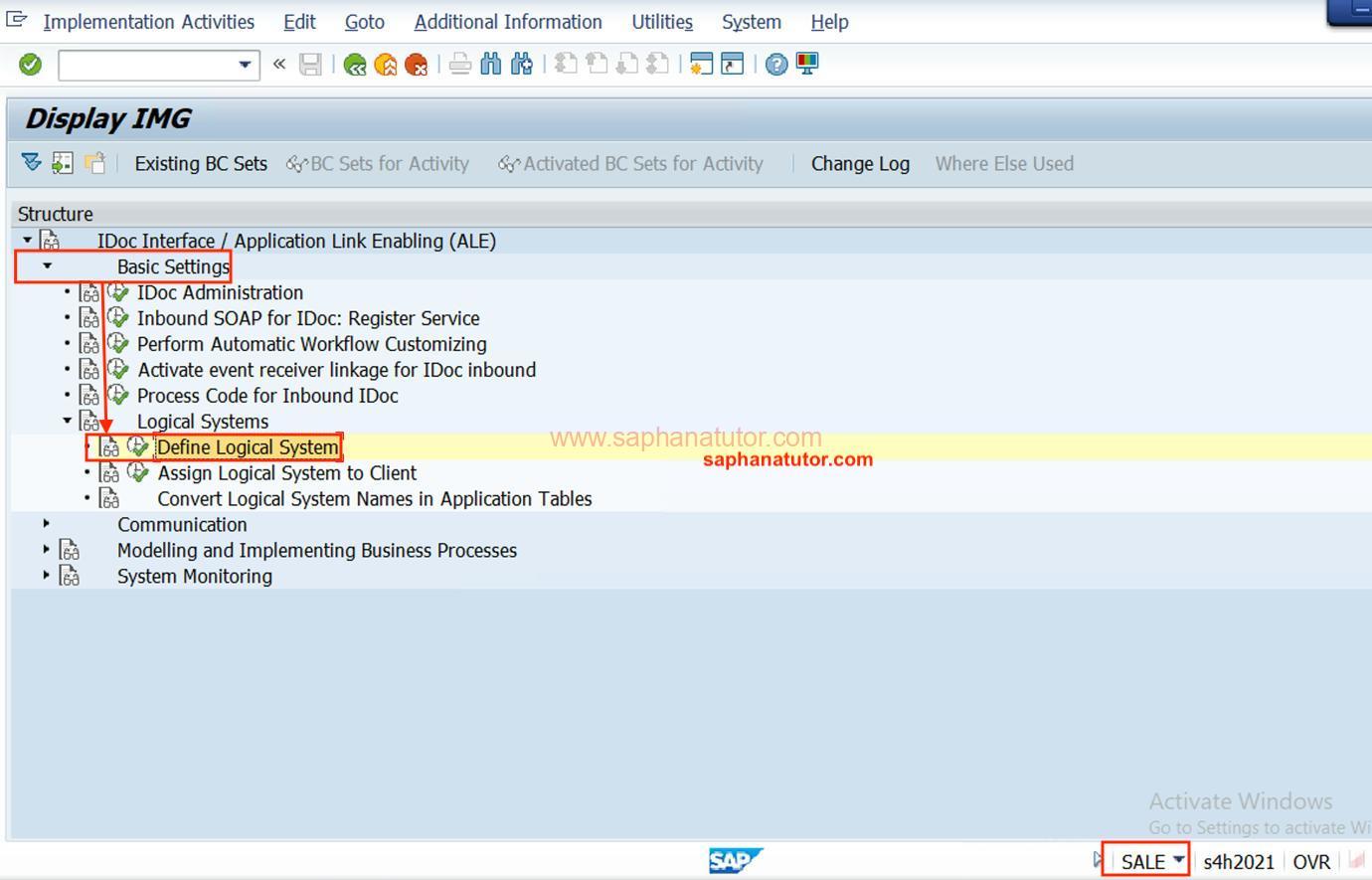Click the red Cancel icon
The width and height of the screenshot is (1372, 880).
click(417, 65)
